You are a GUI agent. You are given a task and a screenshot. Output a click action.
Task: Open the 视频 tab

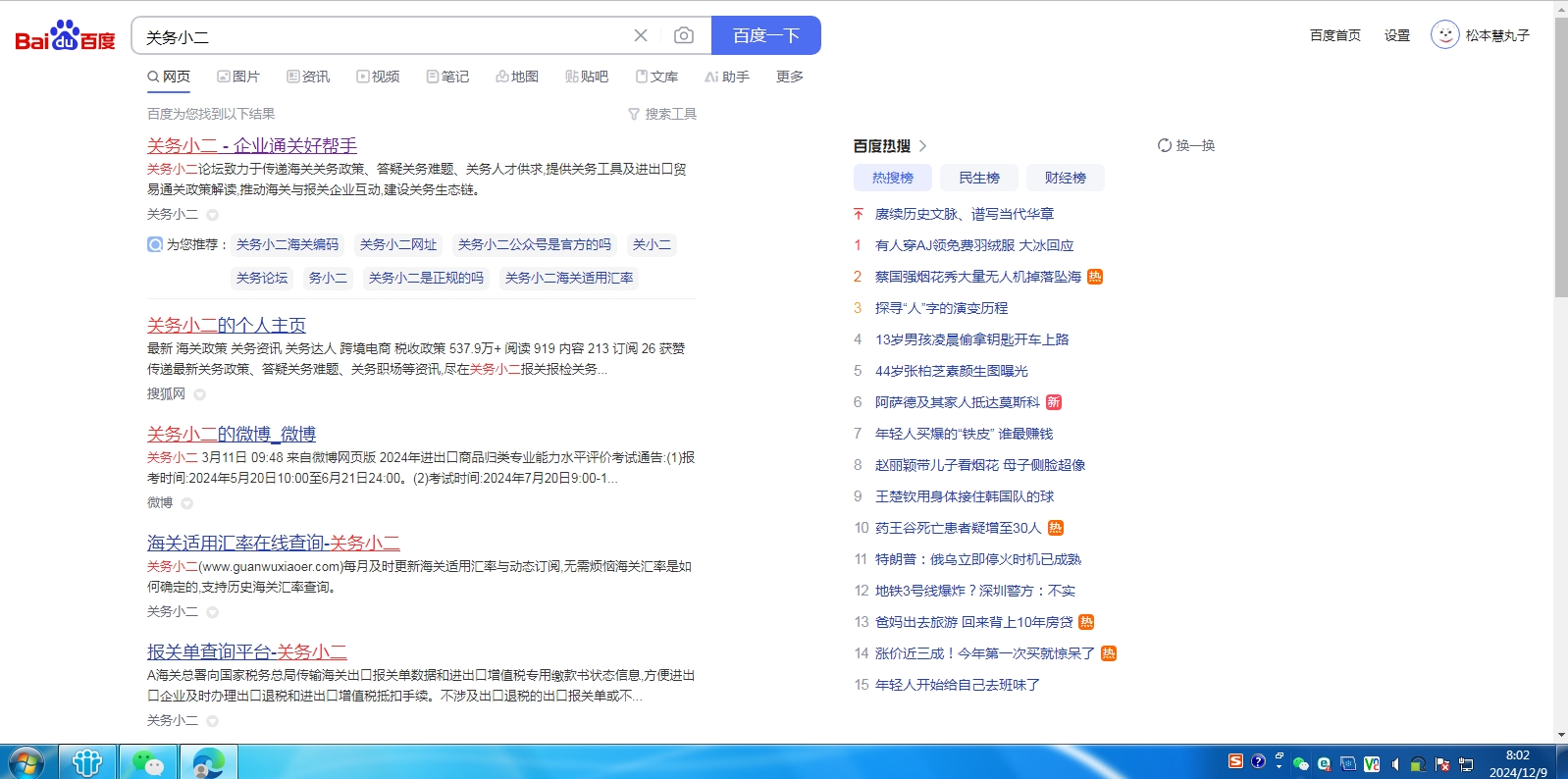[378, 77]
